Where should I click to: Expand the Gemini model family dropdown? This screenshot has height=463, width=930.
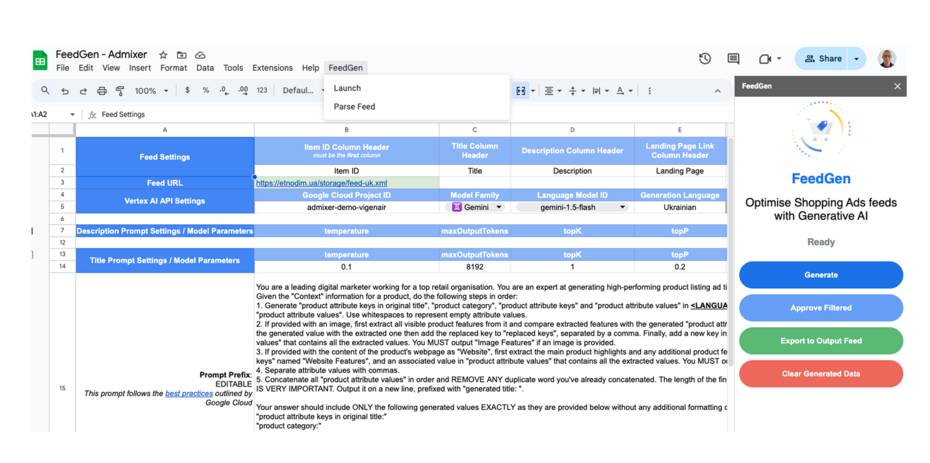click(x=499, y=207)
